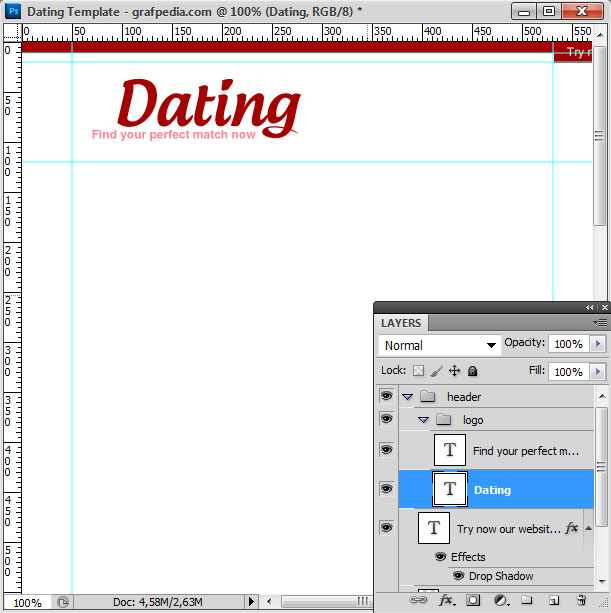The width and height of the screenshot is (611, 613).
Task: Toggle Drop Shadow effect visibility
Action: click(458, 575)
